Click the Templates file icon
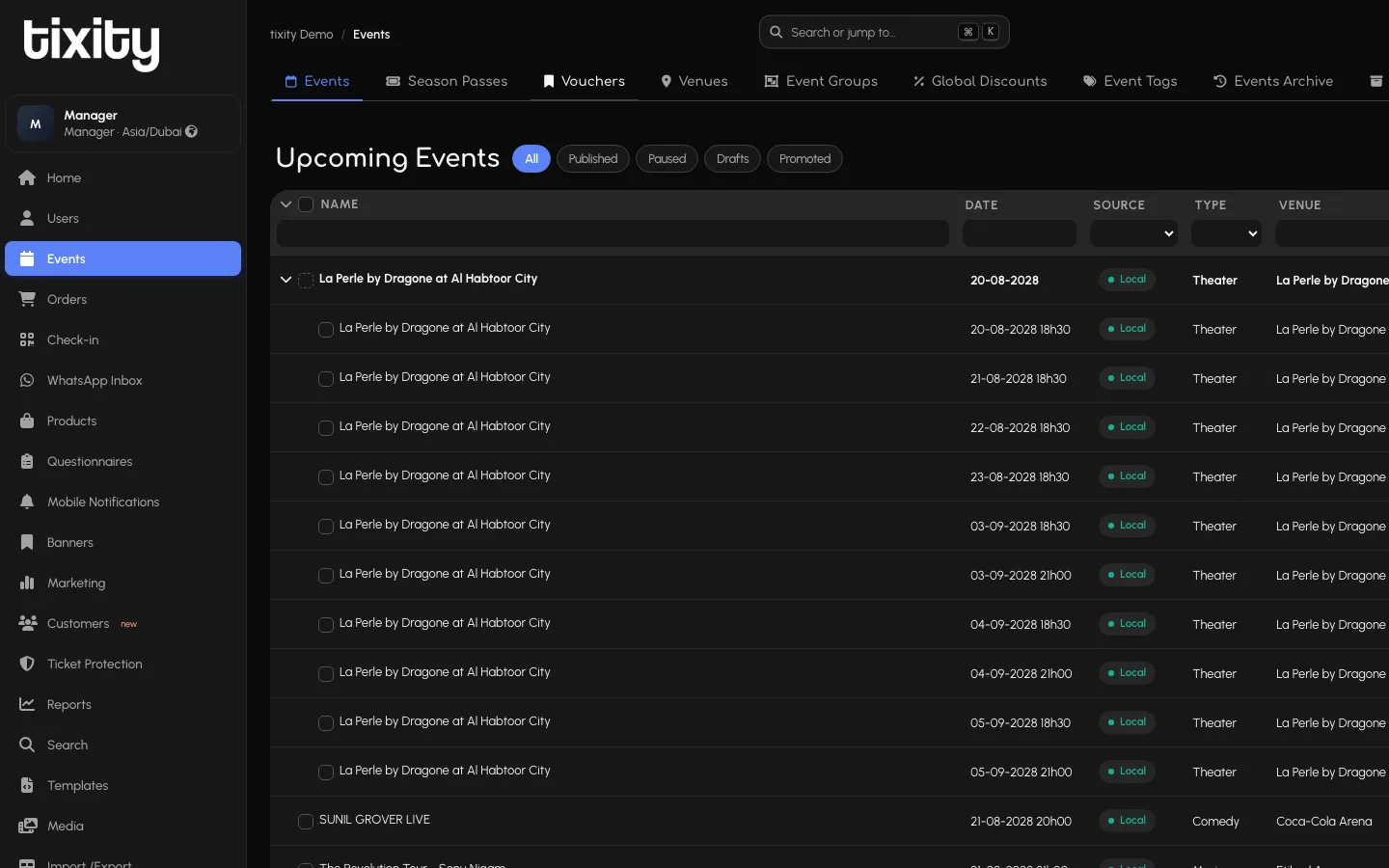The height and width of the screenshot is (868, 1389). point(27,785)
